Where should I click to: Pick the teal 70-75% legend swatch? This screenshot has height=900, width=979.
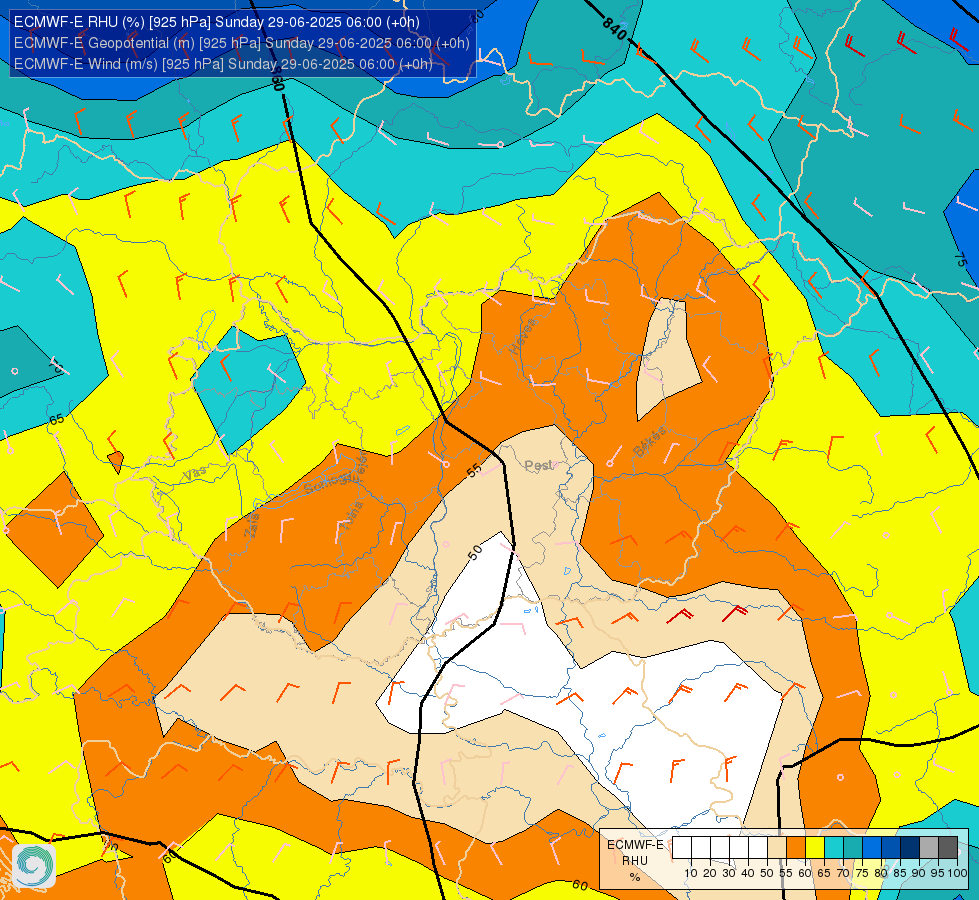(x=853, y=848)
